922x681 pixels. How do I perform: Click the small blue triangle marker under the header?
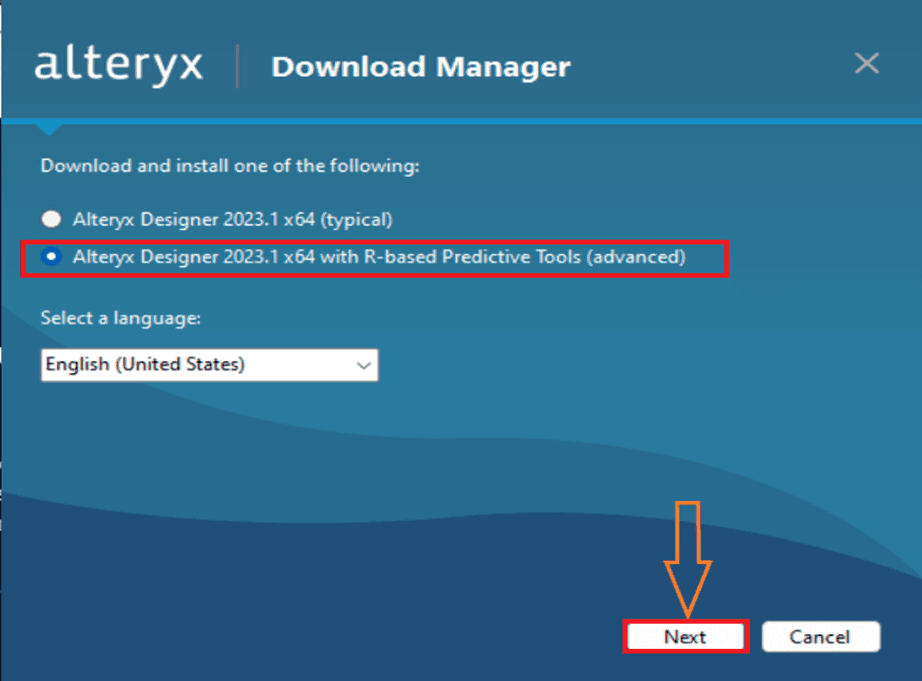coord(49,130)
